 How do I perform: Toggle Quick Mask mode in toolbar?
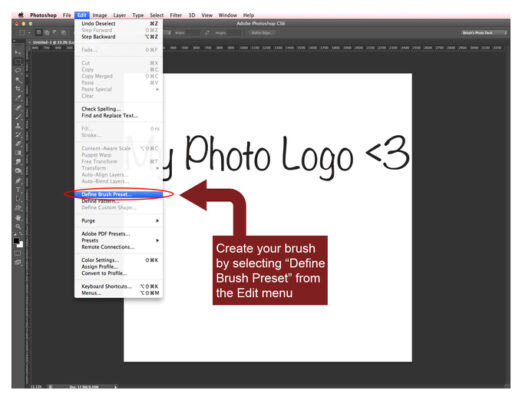18,253
